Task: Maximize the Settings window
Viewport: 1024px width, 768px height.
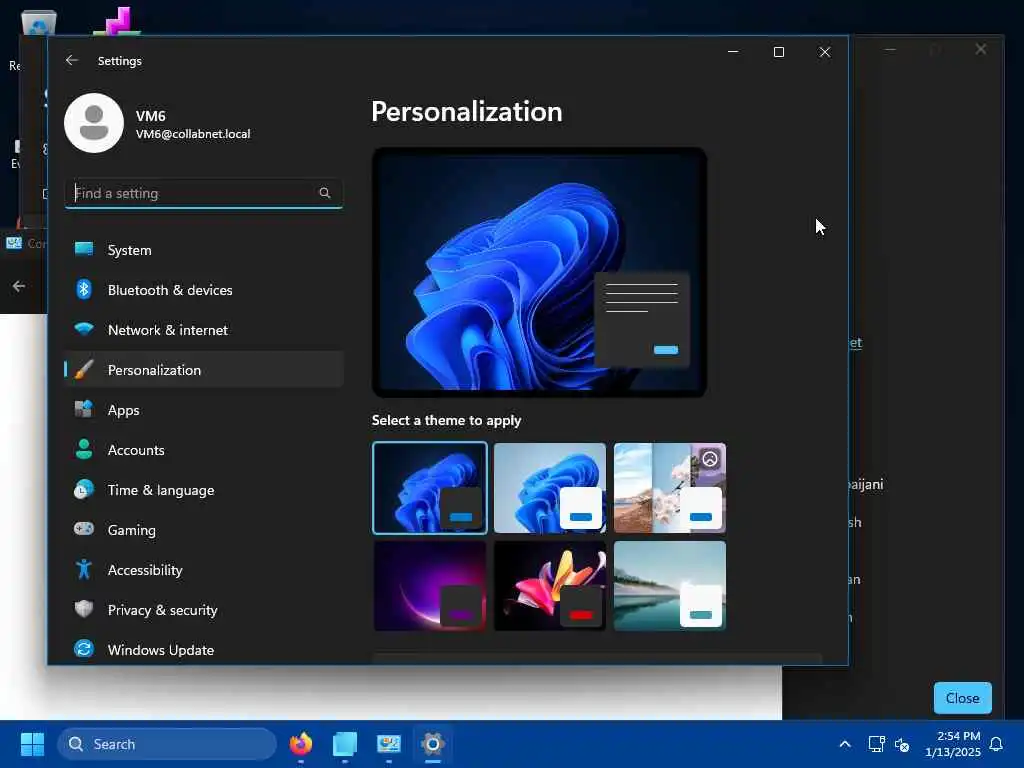Action: click(779, 52)
